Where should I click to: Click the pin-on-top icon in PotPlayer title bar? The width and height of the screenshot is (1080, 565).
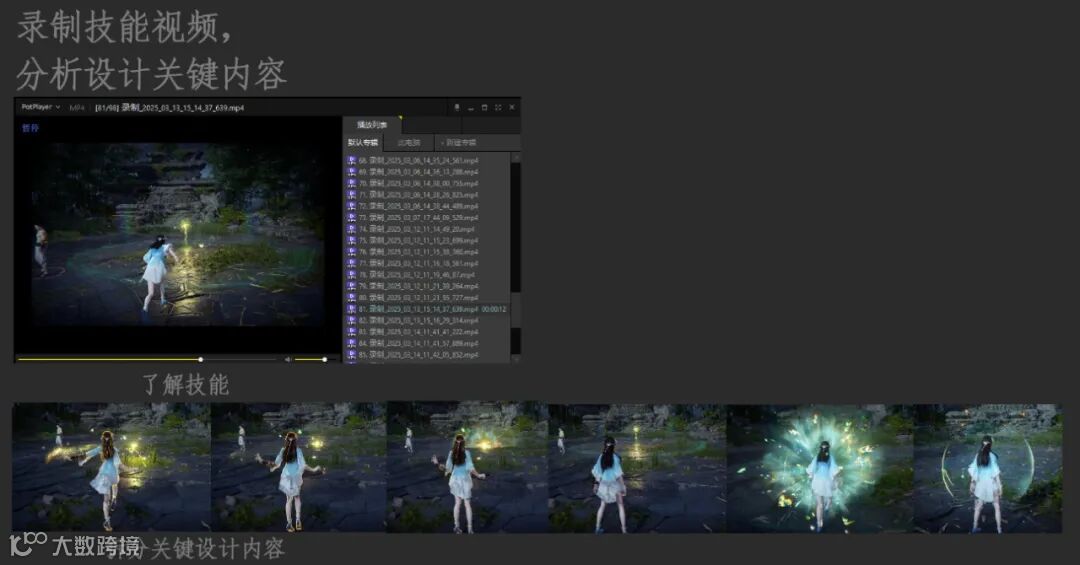457,107
